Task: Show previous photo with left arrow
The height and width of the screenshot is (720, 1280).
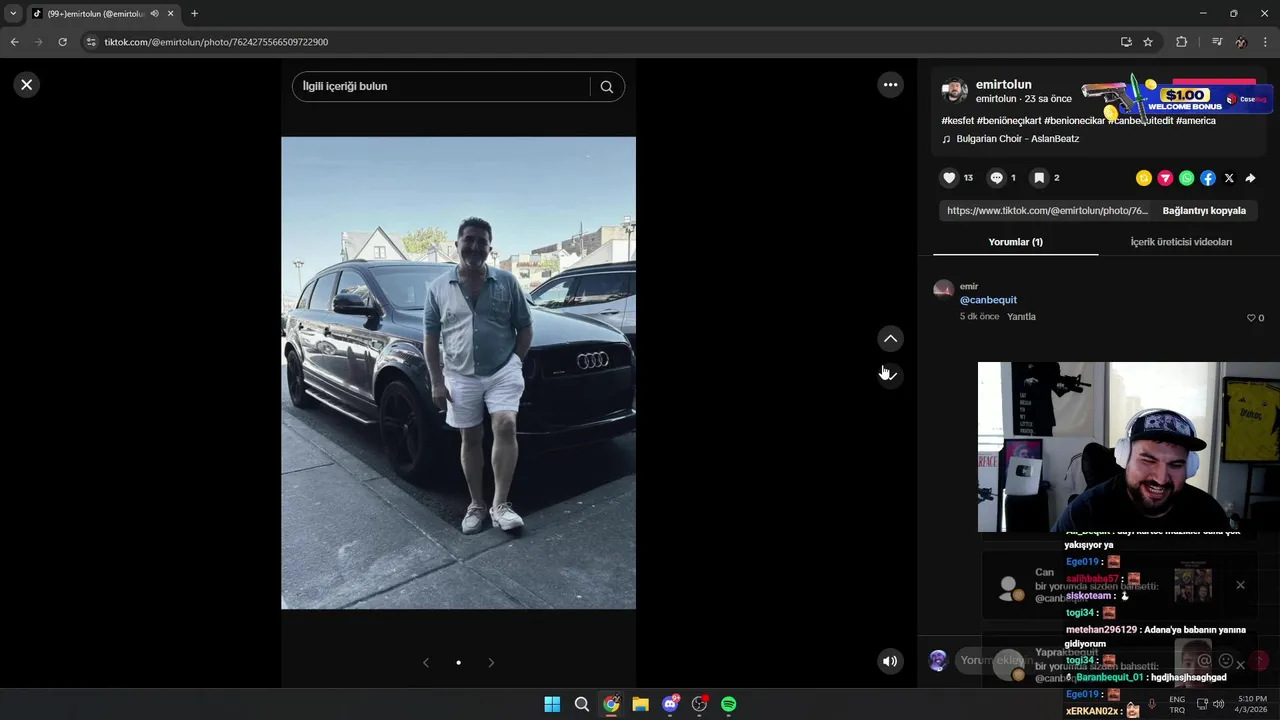Action: [426, 662]
